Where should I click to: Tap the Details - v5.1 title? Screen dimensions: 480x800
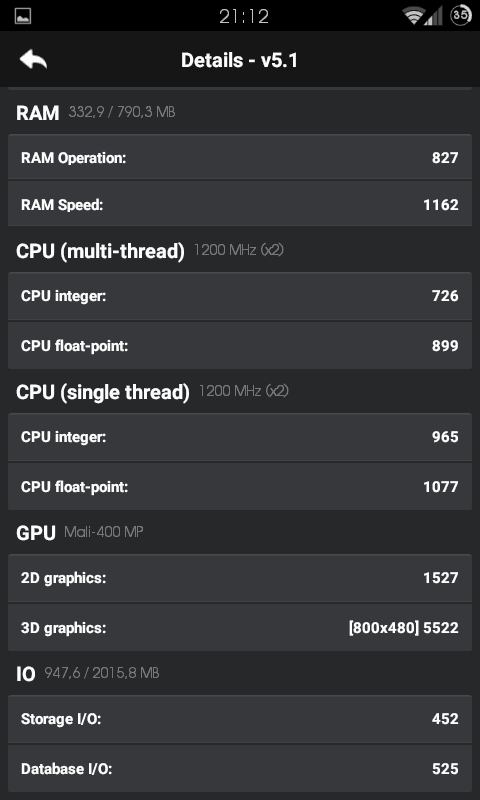pyautogui.click(x=239, y=61)
